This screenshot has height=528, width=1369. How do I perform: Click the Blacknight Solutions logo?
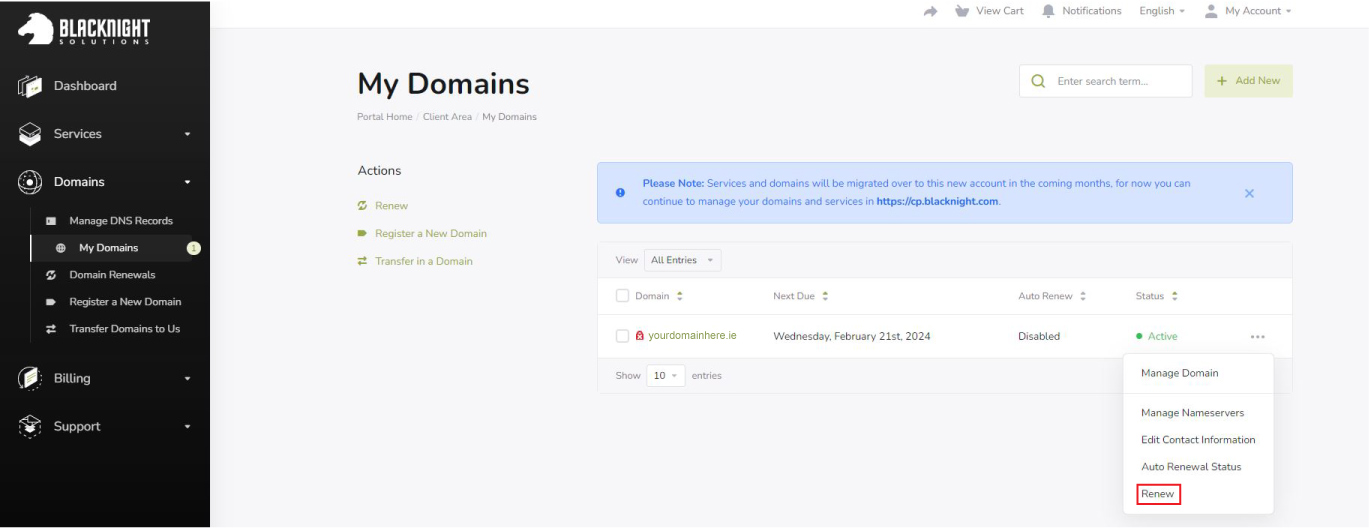coord(85,28)
